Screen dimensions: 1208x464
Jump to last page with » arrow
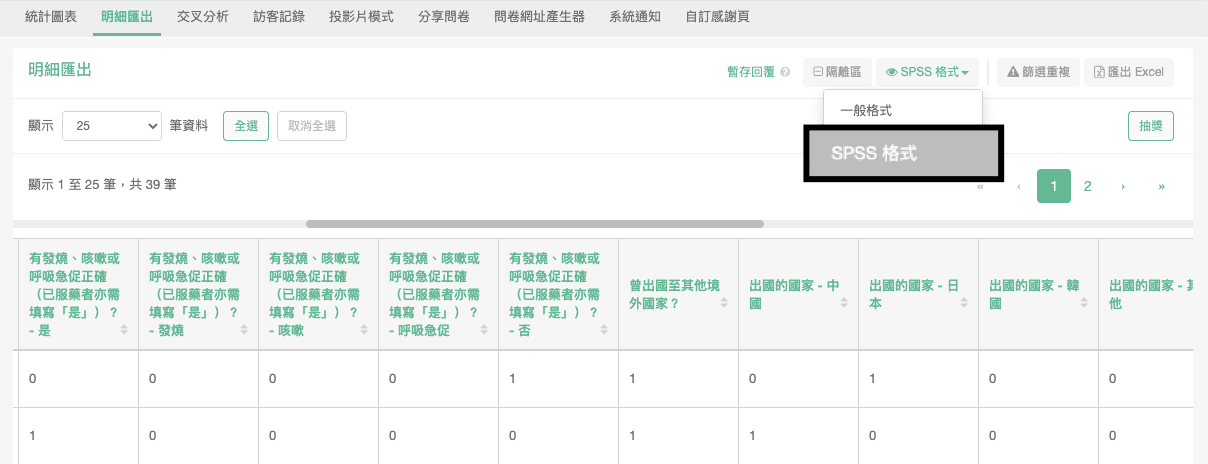point(1161,186)
